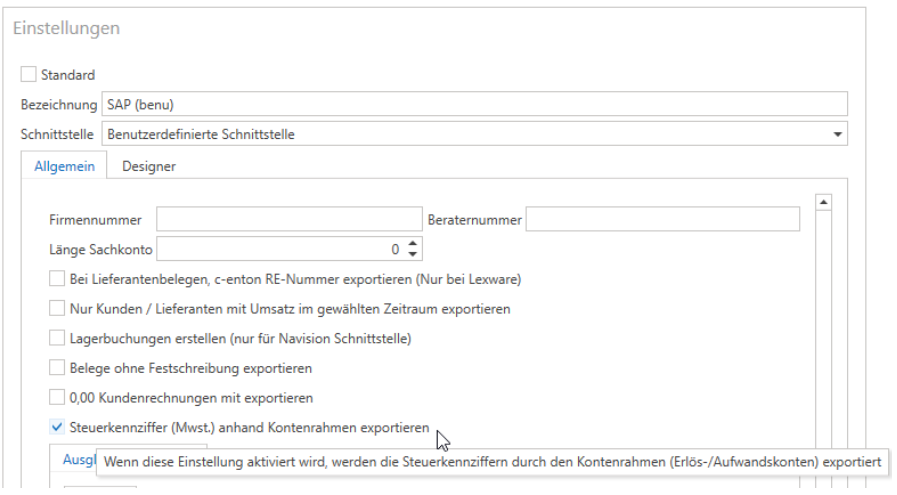Focus the Beraternummer input field
897x495 pixels.
coord(662,220)
